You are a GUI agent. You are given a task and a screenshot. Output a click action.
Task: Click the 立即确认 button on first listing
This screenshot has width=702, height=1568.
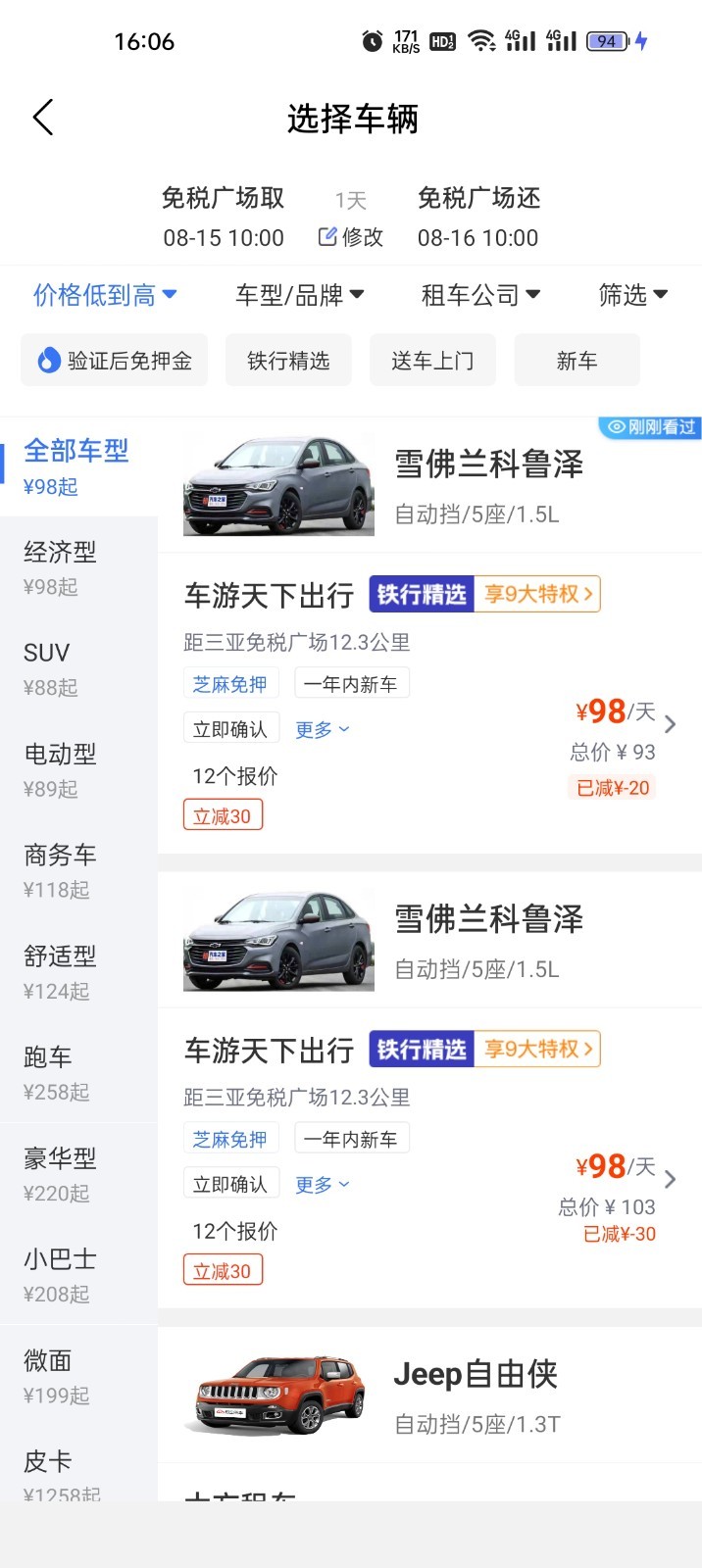coord(230,727)
